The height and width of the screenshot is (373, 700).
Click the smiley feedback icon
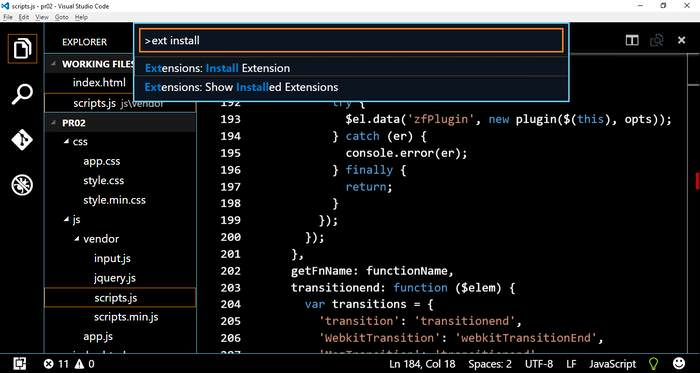679,363
